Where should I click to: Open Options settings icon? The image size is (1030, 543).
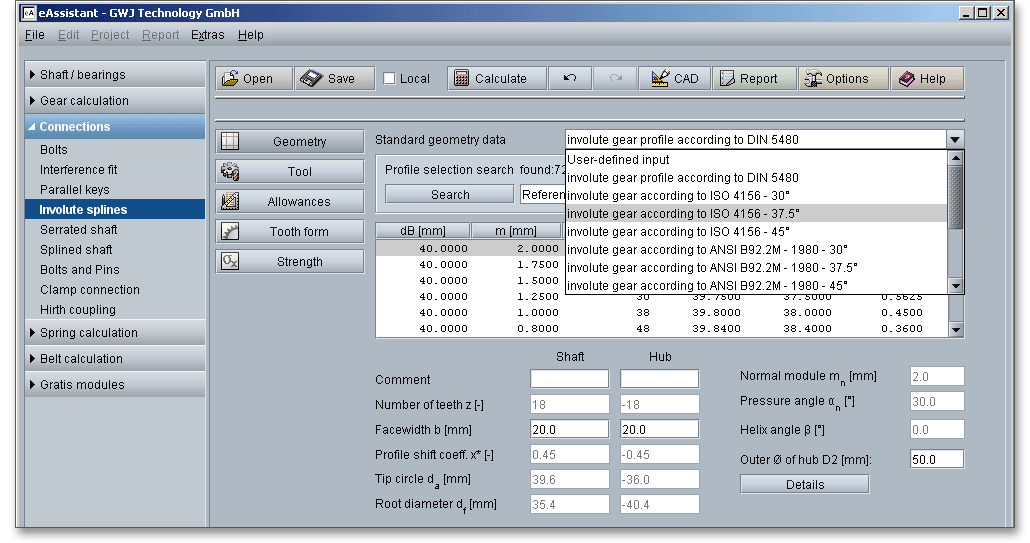click(x=812, y=79)
